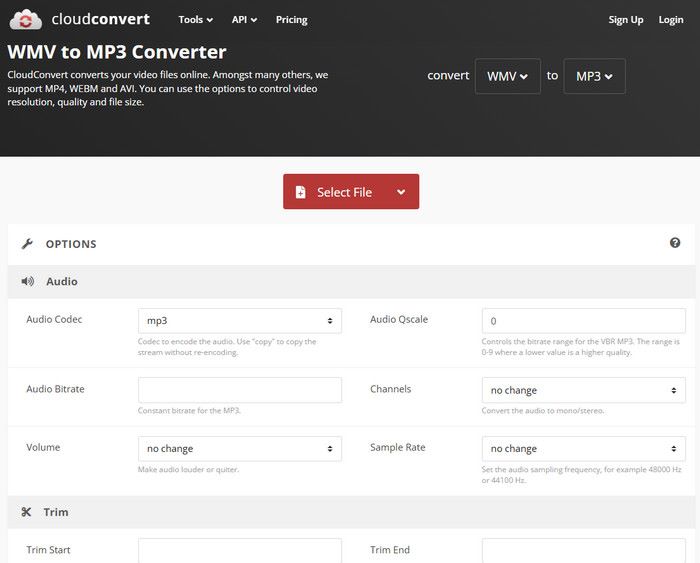
Task: Click 'Convert the audio to mono/stereo.' hint
Action: pos(542,410)
